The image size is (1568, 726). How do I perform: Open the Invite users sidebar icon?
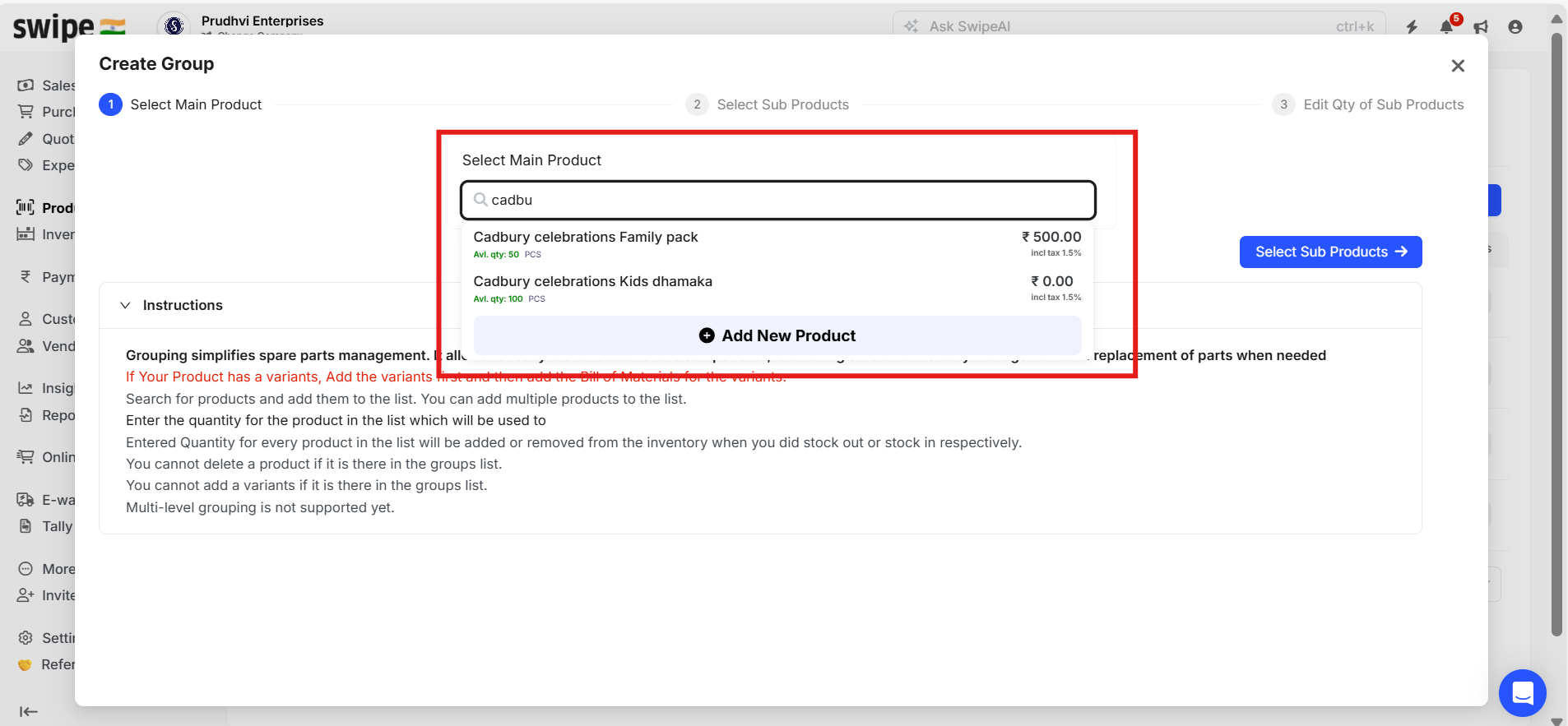pyautogui.click(x=26, y=594)
